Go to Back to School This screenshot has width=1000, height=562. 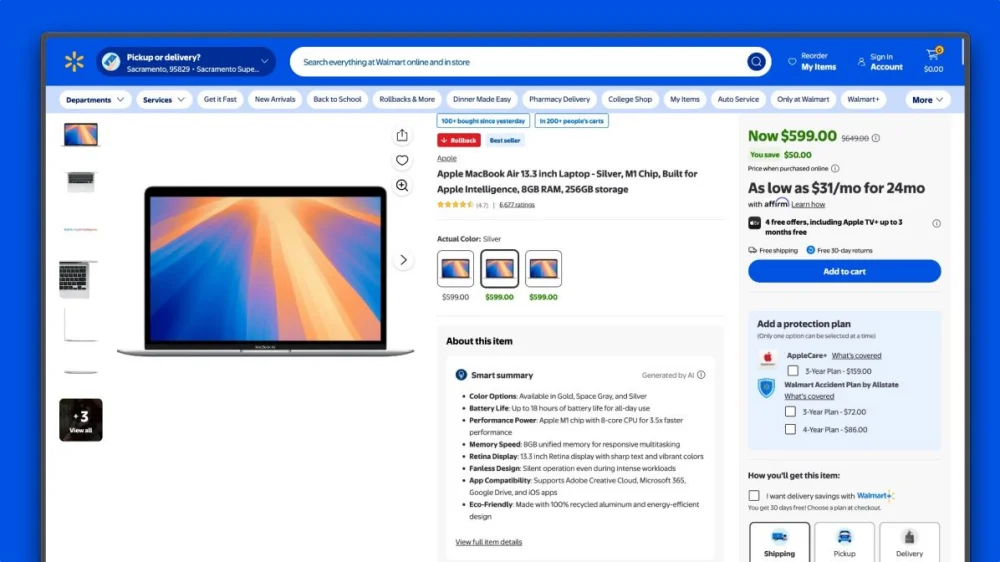[337, 100]
